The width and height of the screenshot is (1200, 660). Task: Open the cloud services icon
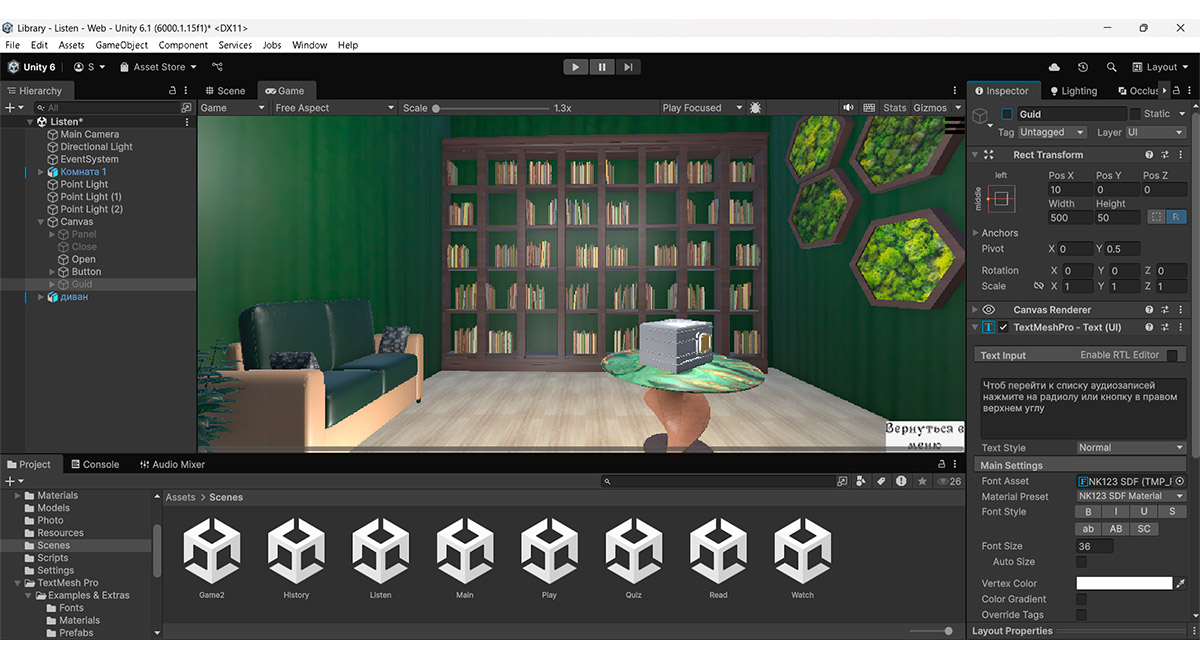coord(1053,67)
